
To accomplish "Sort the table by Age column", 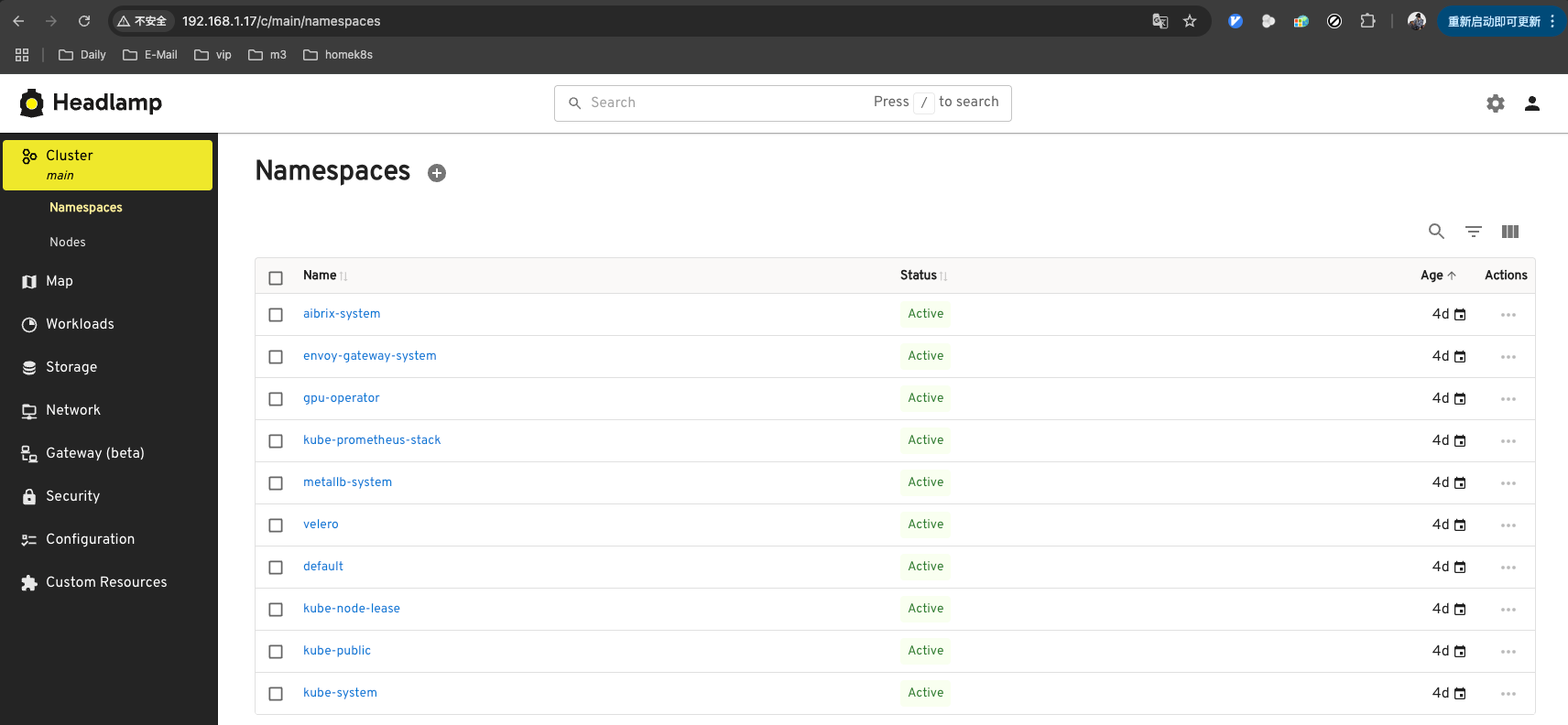I will coord(1432,276).
